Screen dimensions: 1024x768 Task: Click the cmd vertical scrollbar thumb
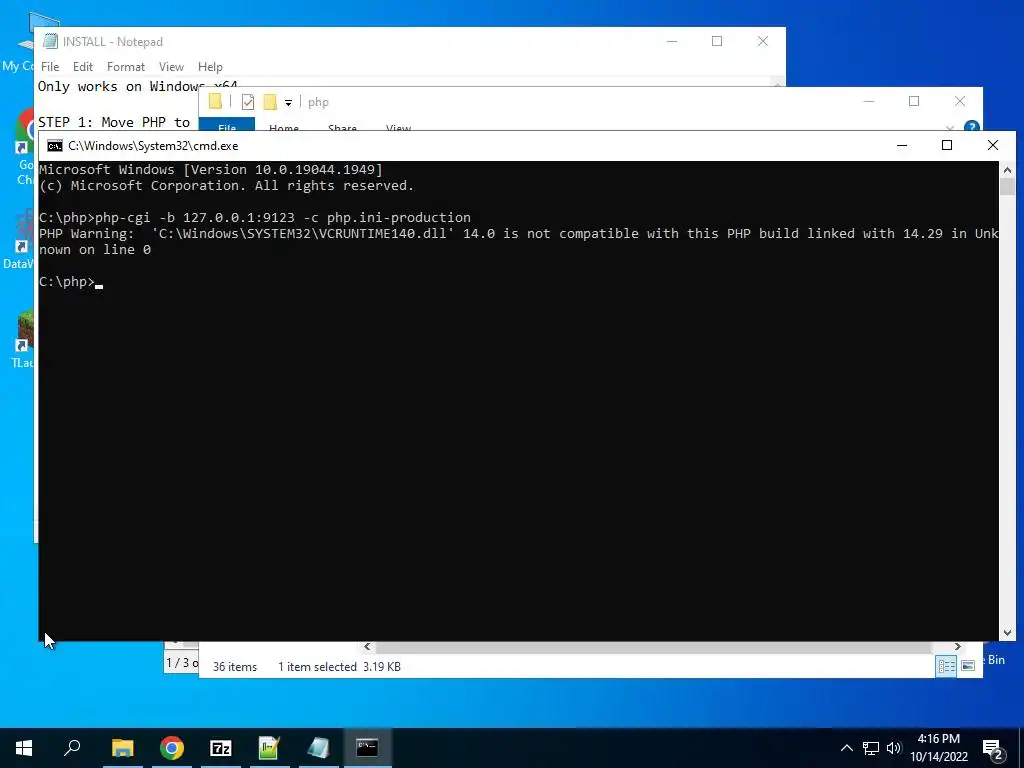1007,187
